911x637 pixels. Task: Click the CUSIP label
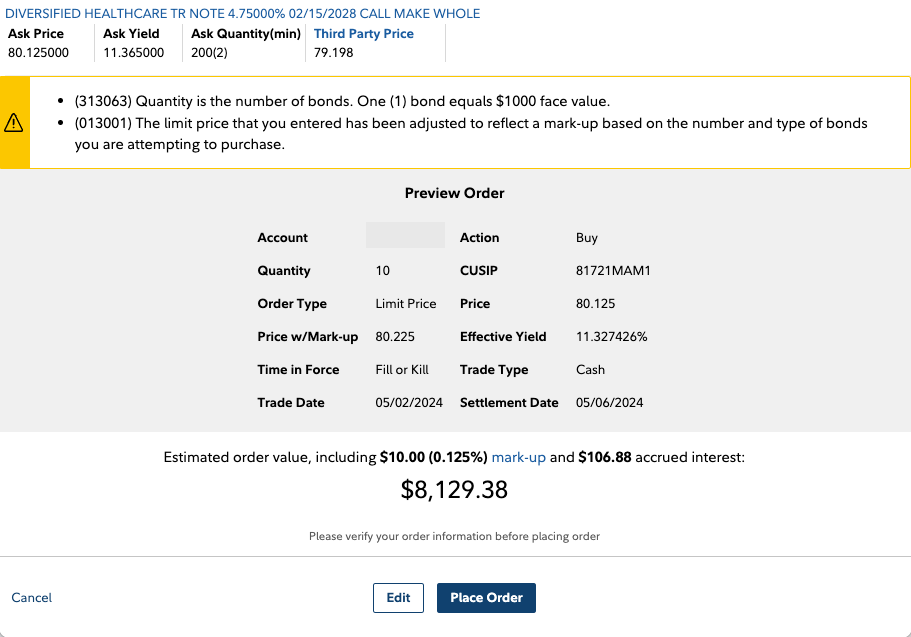[x=479, y=270]
